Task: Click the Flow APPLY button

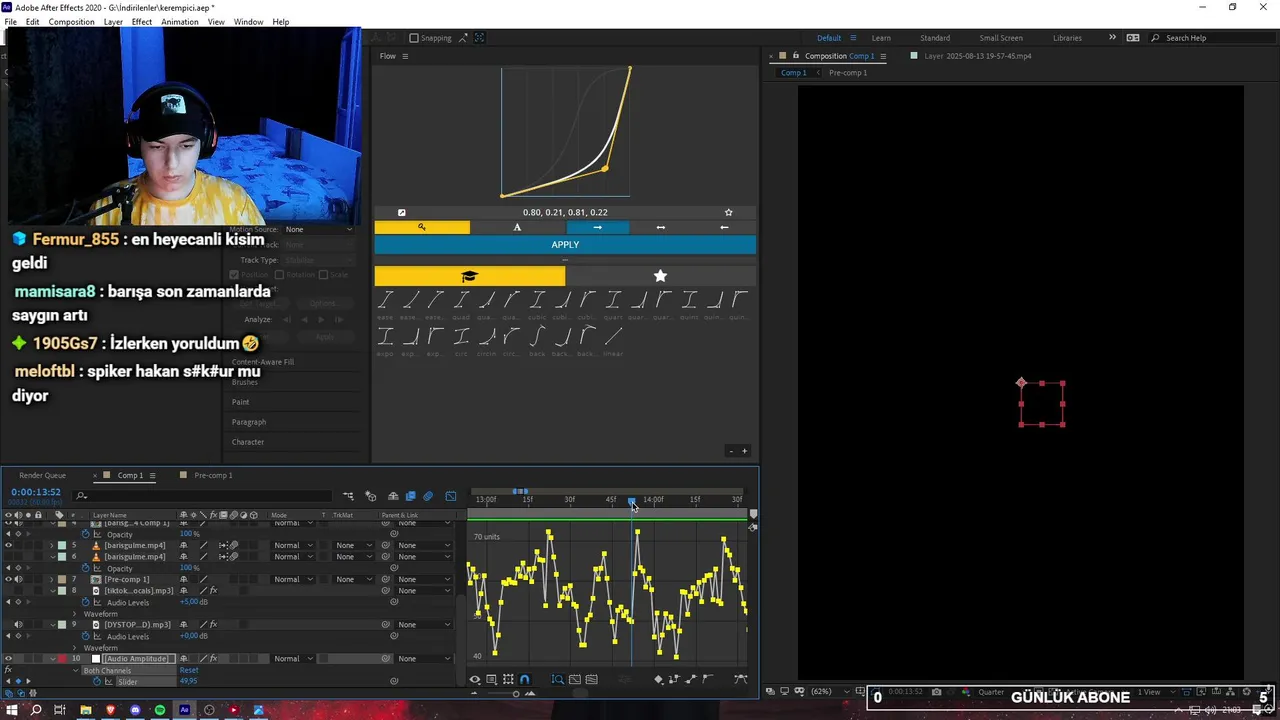Action: pyautogui.click(x=565, y=245)
